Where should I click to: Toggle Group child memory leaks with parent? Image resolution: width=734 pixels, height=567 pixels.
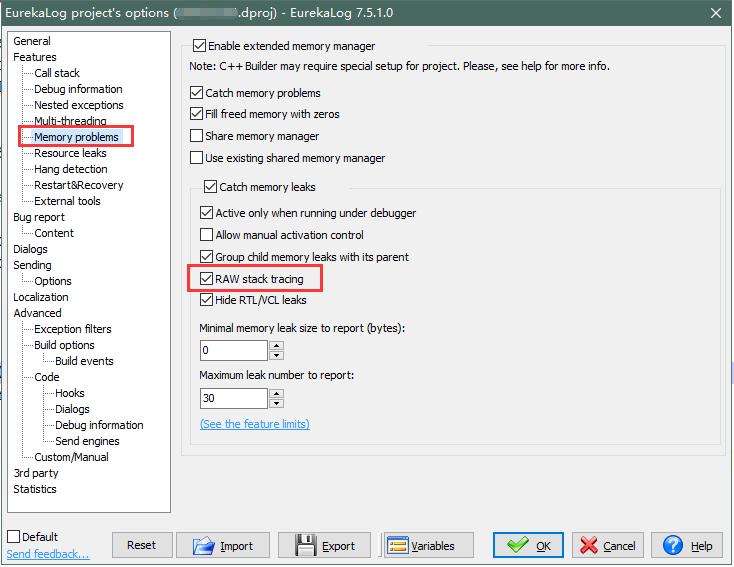tap(206, 257)
